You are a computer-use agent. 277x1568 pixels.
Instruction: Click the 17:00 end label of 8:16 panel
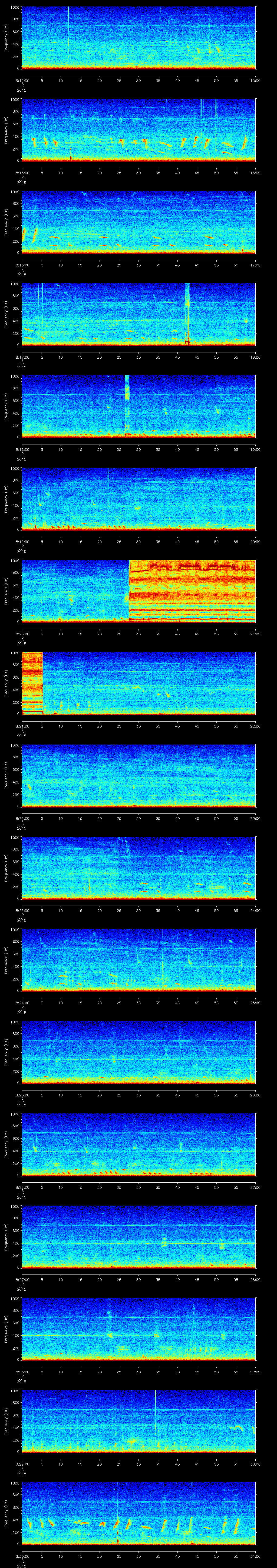(x=256, y=265)
